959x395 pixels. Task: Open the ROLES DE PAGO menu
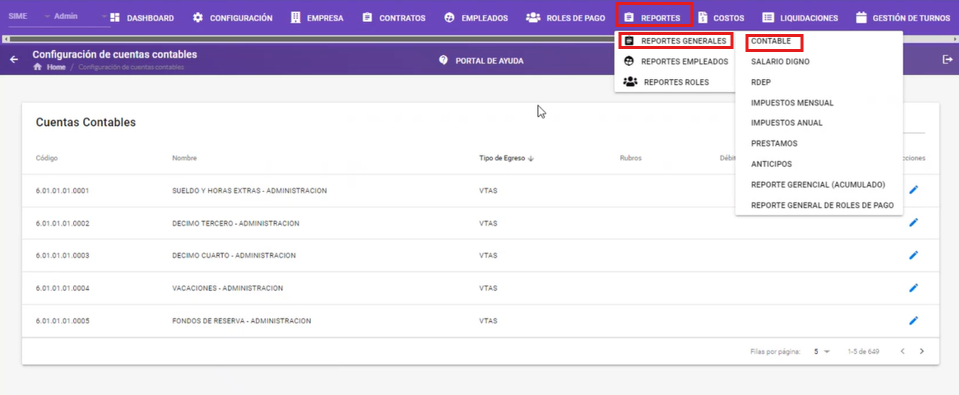566,18
